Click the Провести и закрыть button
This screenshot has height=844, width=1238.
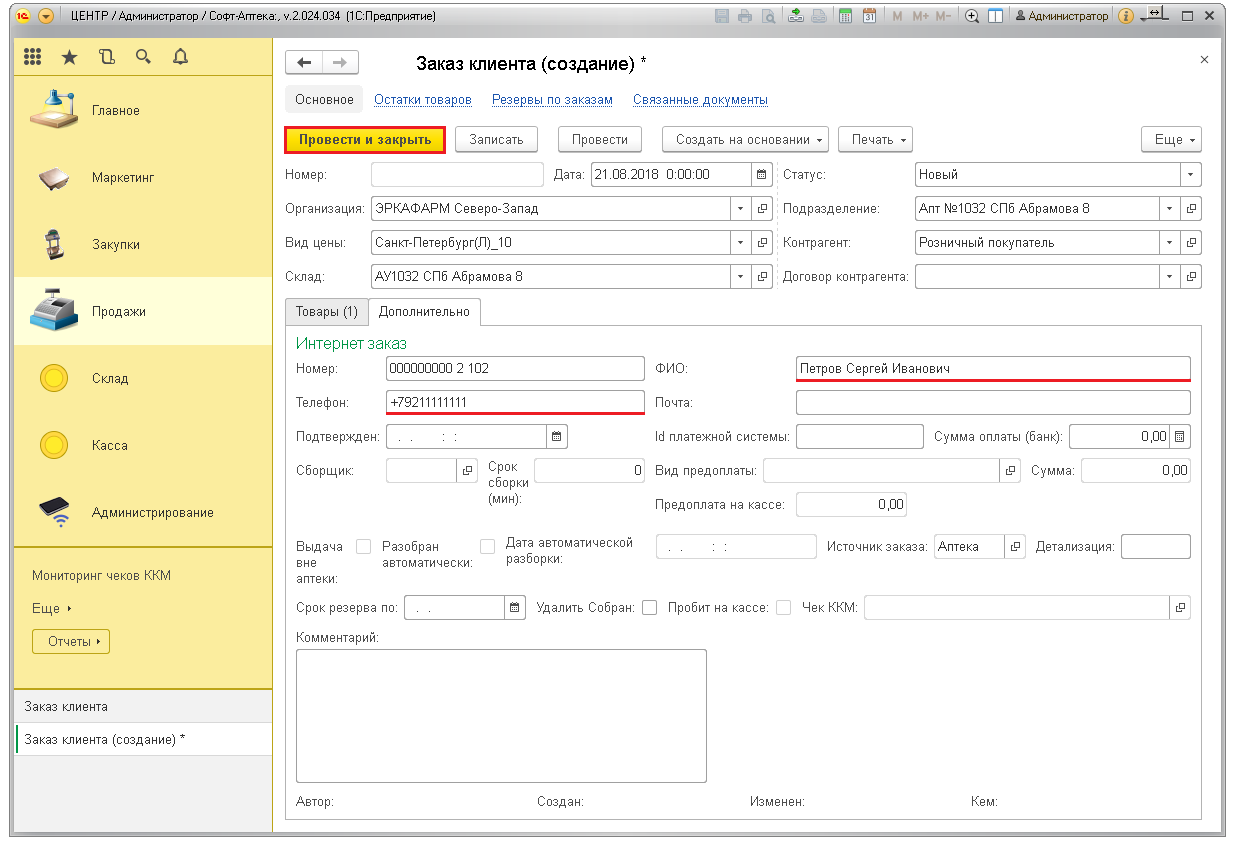(364, 140)
